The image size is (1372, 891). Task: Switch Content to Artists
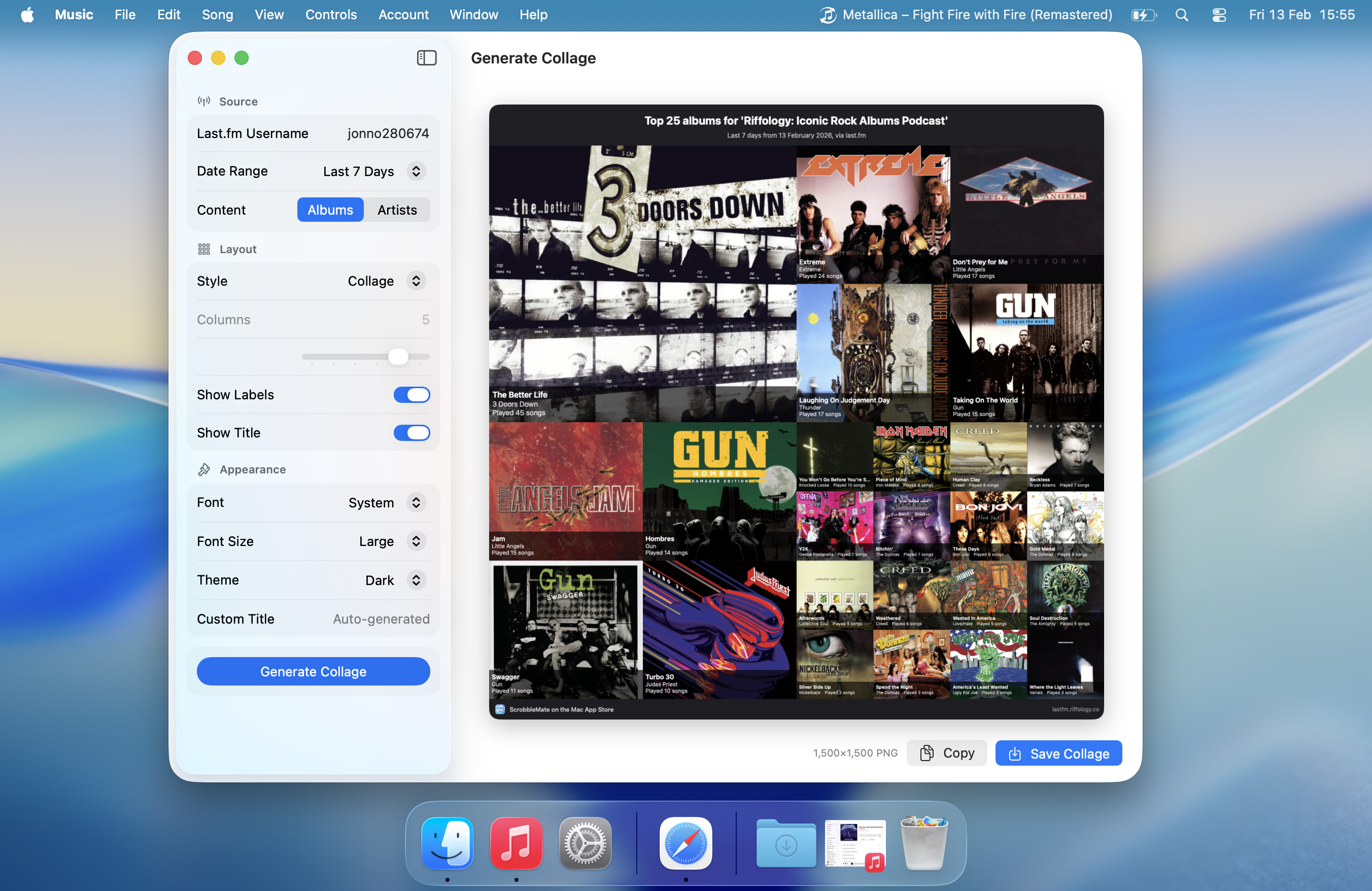click(x=397, y=210)
